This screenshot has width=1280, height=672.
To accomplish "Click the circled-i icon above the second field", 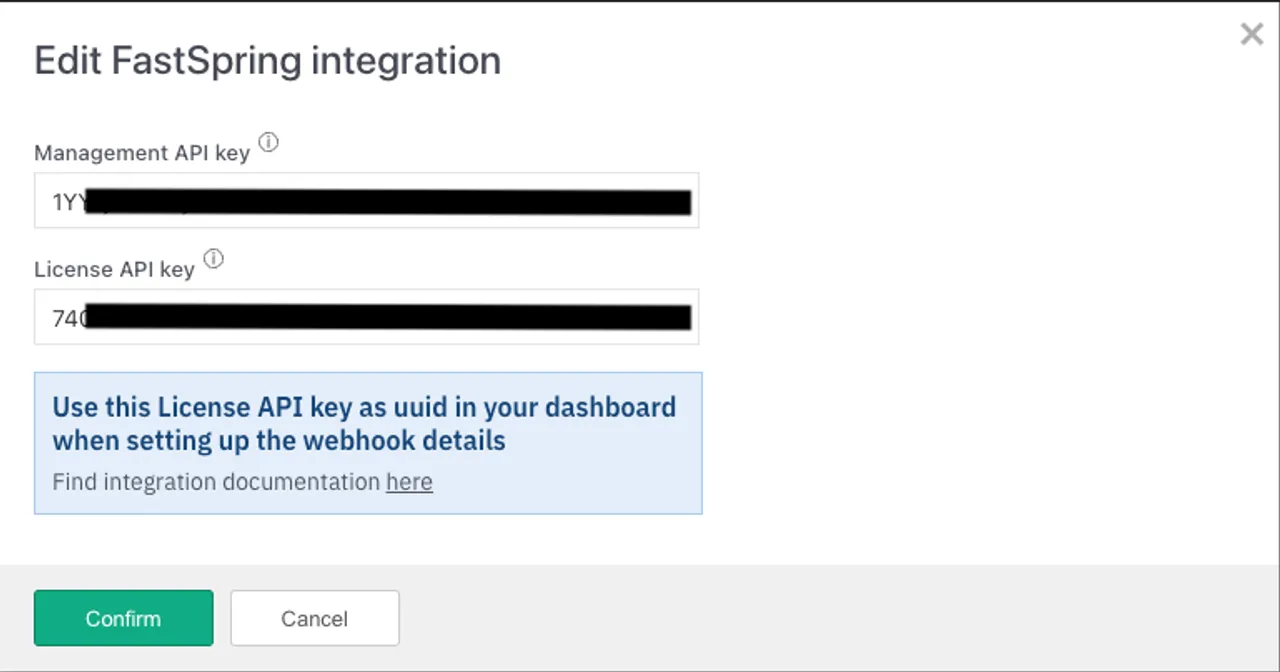I will click(x=213, y=258).
